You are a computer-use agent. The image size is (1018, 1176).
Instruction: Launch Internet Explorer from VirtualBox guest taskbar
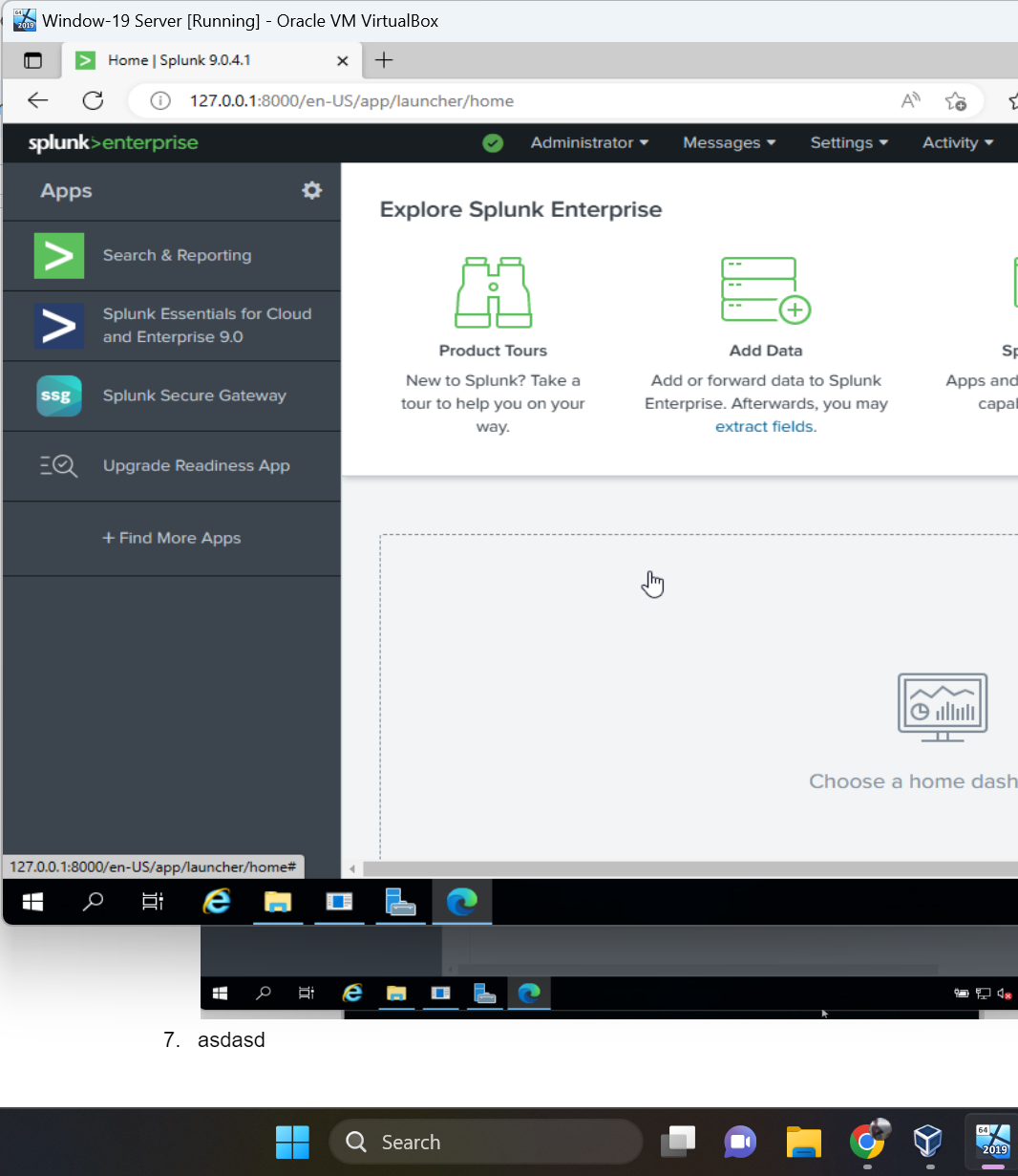(x=217, y=902)
